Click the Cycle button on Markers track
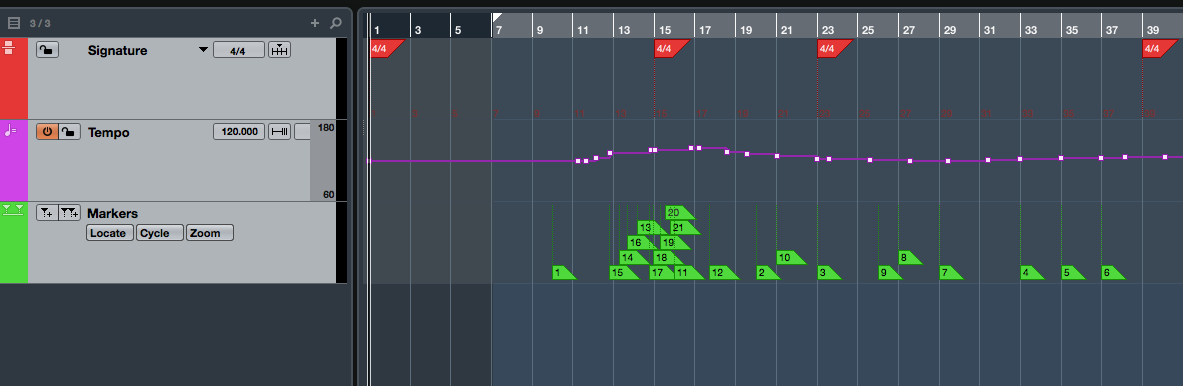The width and height of the screenshot is (1183, 386). (159, 233)
